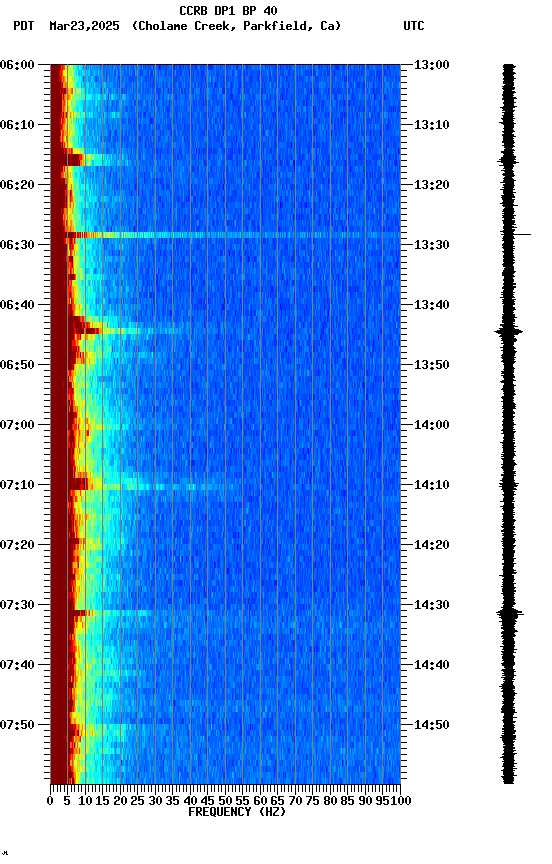This screenshot has width=552, height=864.
Task: Click the 07:50 PDT time label
Action: [x=17, y=725]
